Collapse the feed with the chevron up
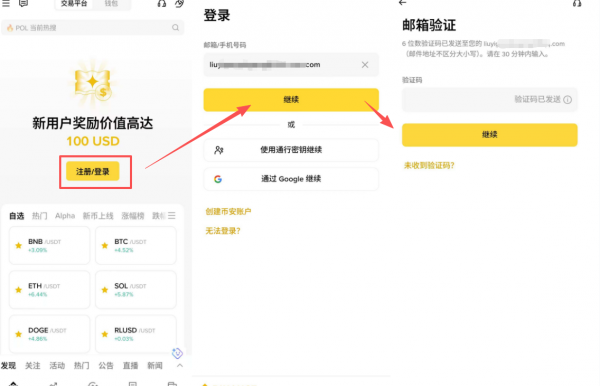 point(179,366)
